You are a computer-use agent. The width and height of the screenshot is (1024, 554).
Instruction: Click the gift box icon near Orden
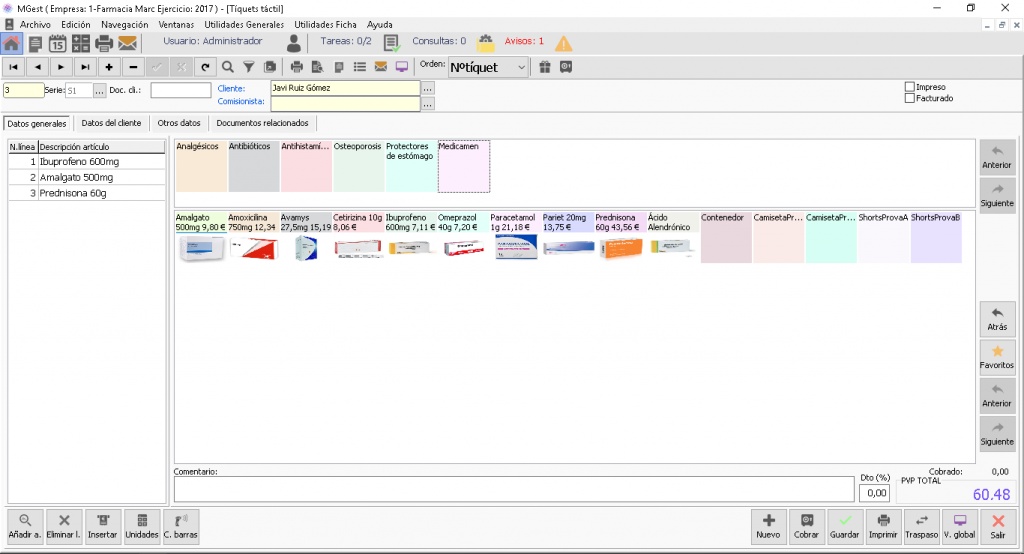[x=545, y=67]
